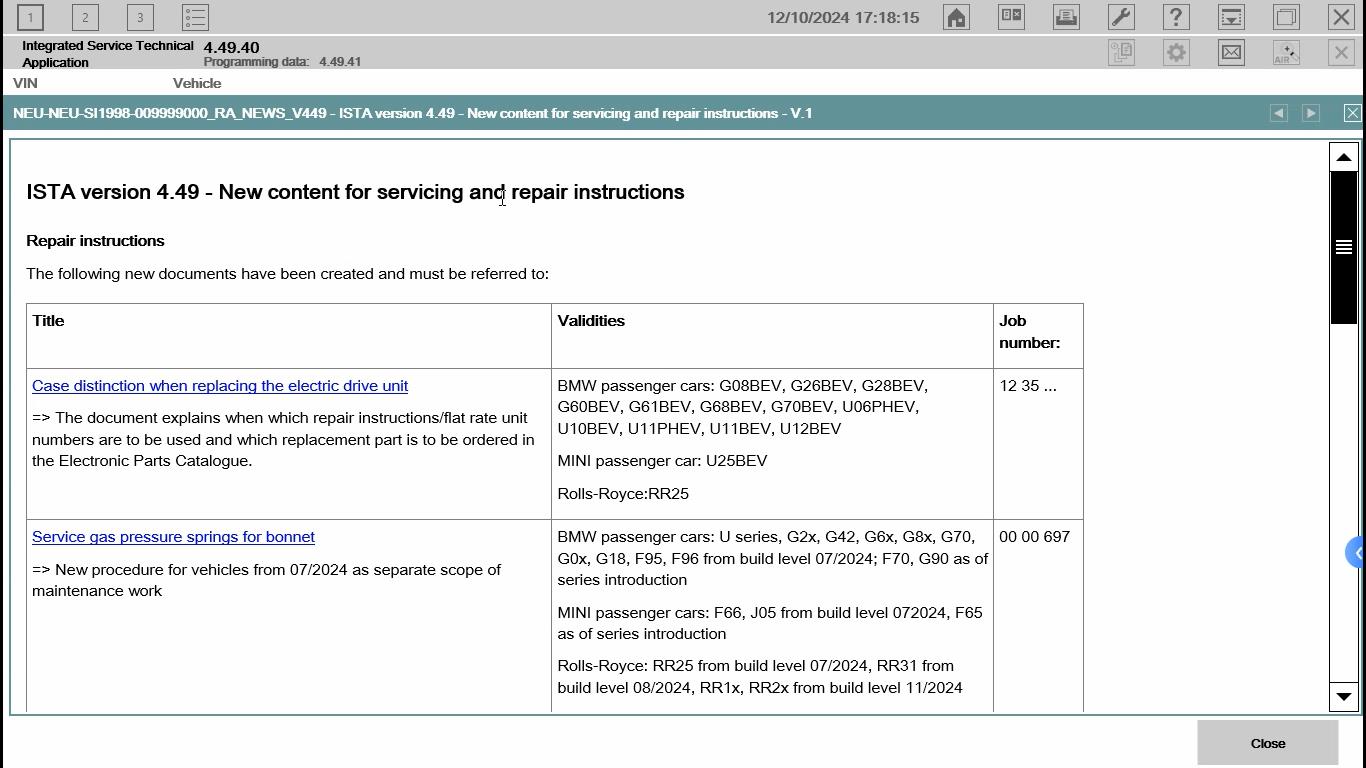Open the VIN tab

point(25,83)
